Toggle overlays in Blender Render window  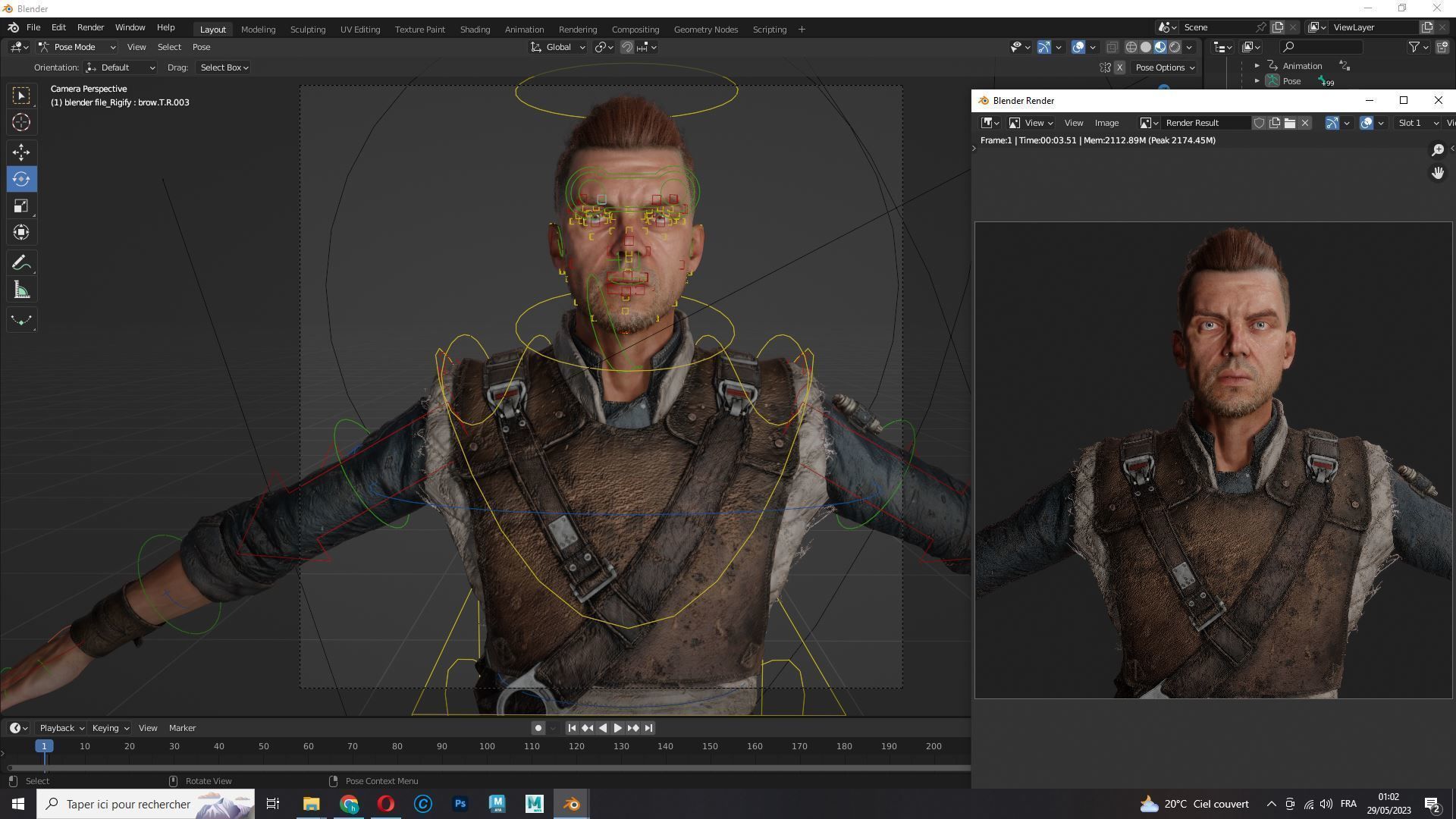tap(1366, 123)
